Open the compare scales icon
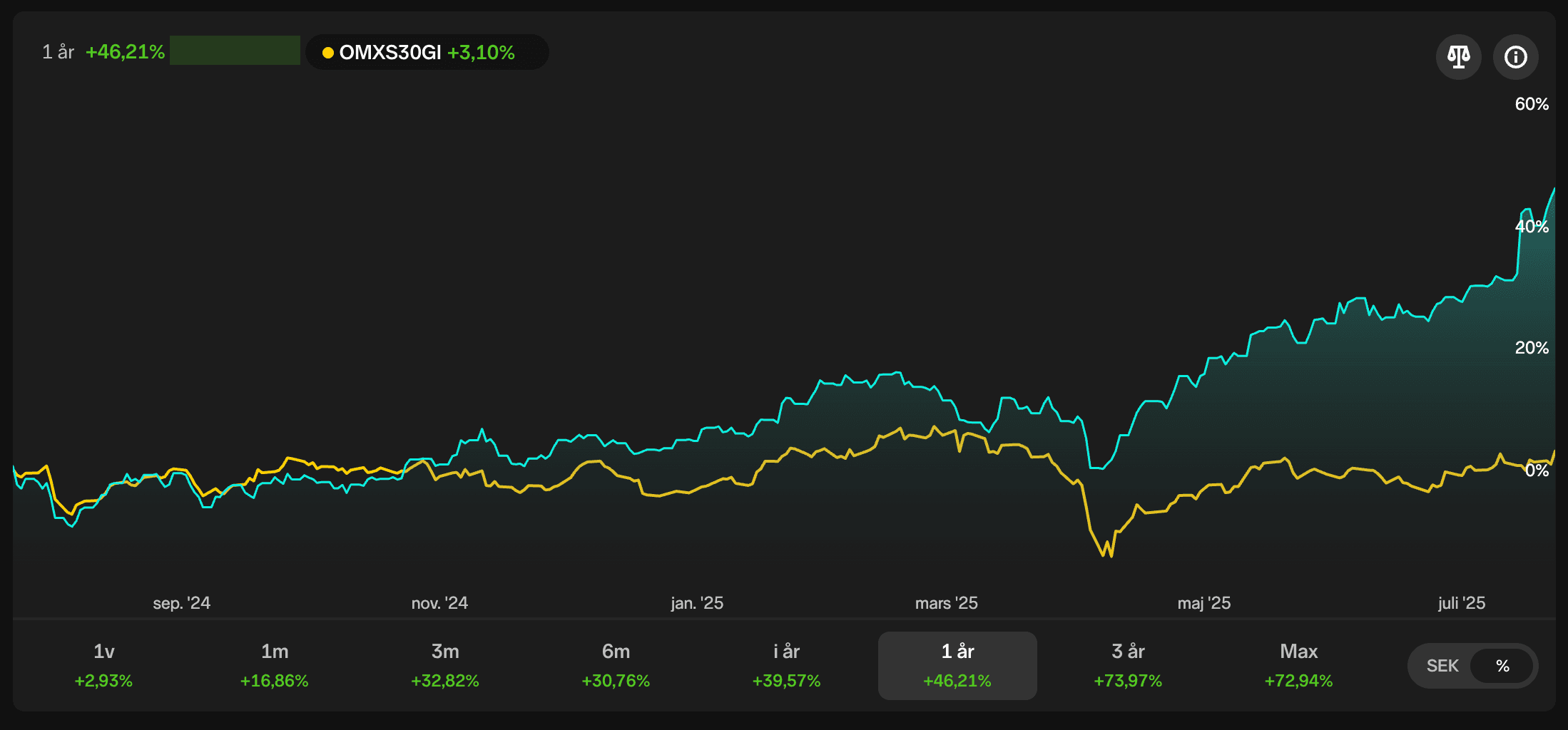The image size is (1568, 730). [x=1458, y=57]
